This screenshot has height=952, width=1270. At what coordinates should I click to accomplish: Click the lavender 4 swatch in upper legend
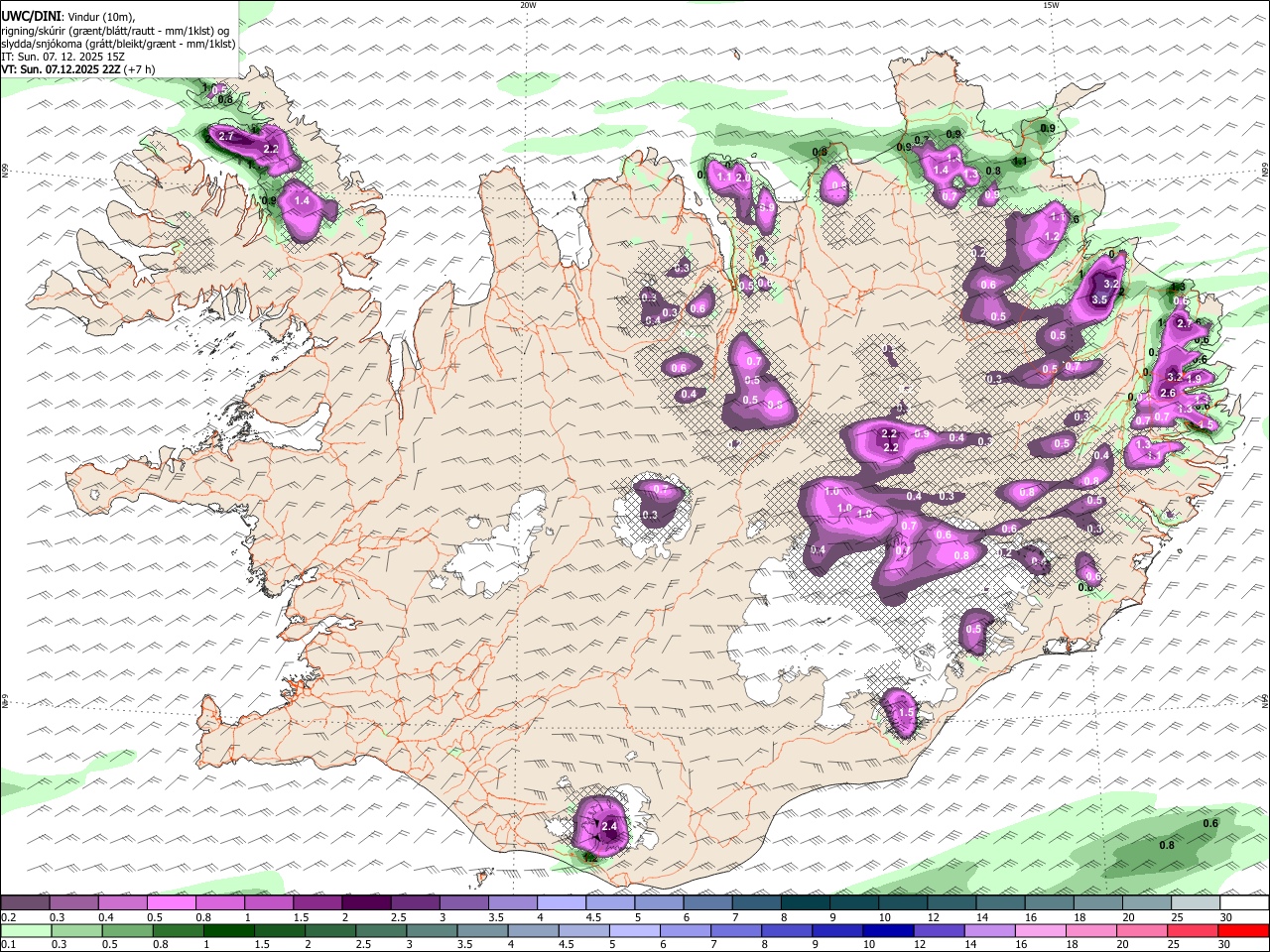coord(562,903)
